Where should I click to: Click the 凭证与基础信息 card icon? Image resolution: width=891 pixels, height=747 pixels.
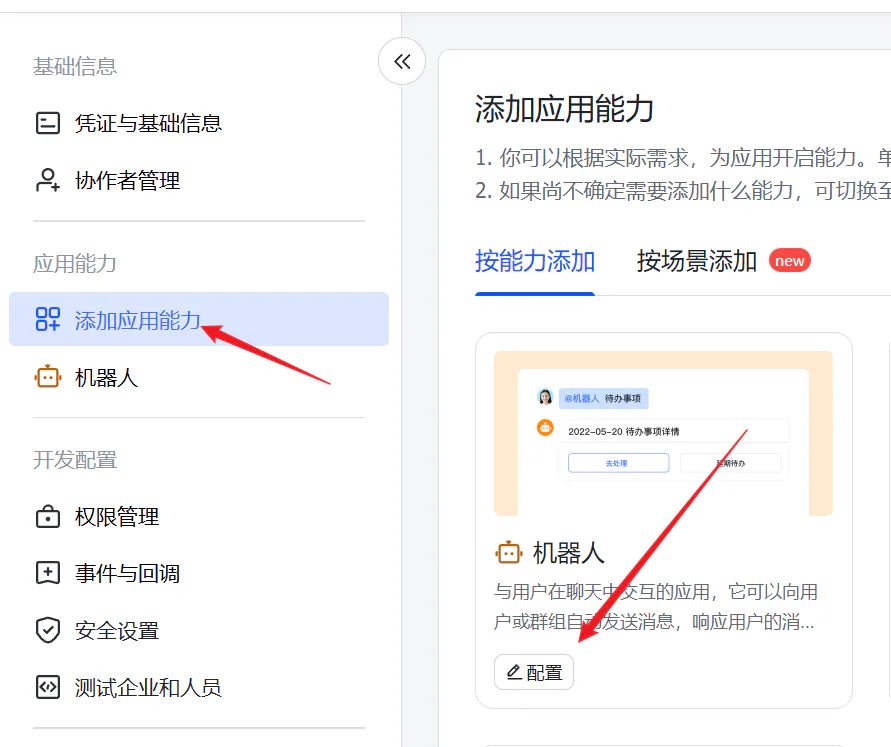coord(48,123)
